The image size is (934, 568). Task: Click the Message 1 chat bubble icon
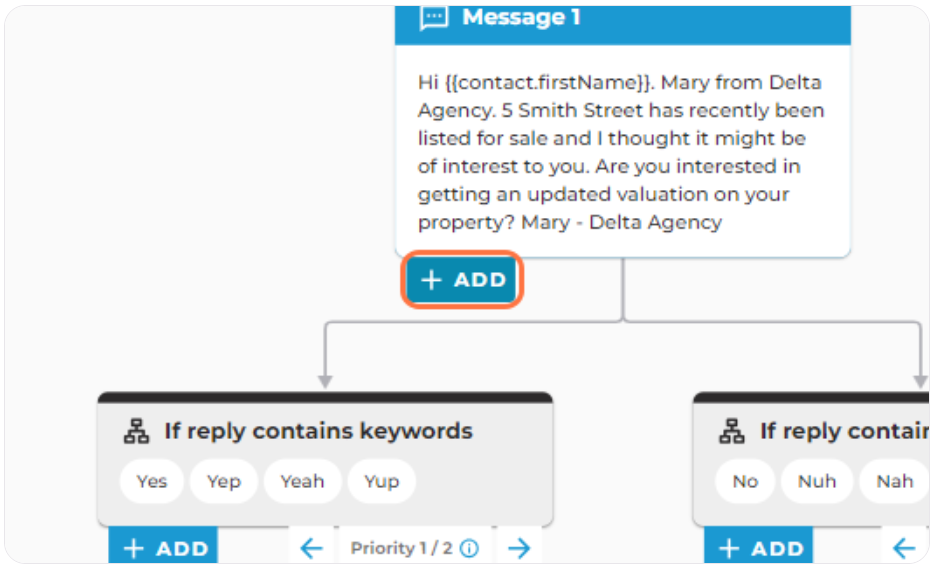(x=434, y=17)
